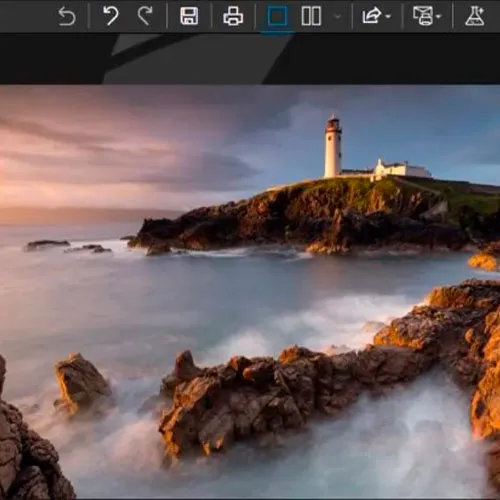
Task: Undo the last edit
Action: (111, 16)
